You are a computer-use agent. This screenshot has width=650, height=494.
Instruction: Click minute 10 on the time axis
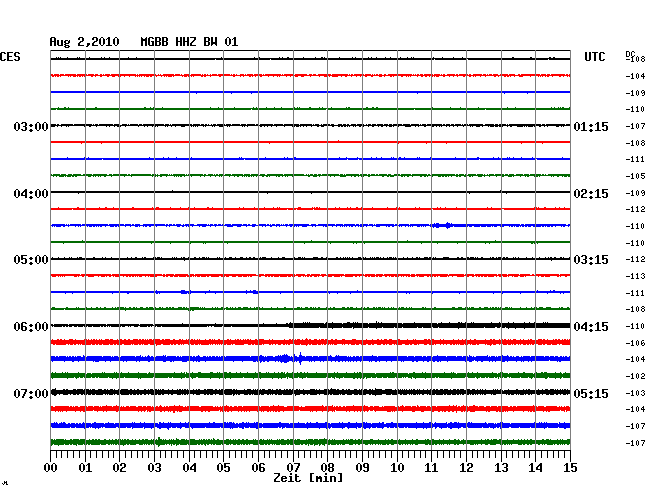click(x=397, y=468)
